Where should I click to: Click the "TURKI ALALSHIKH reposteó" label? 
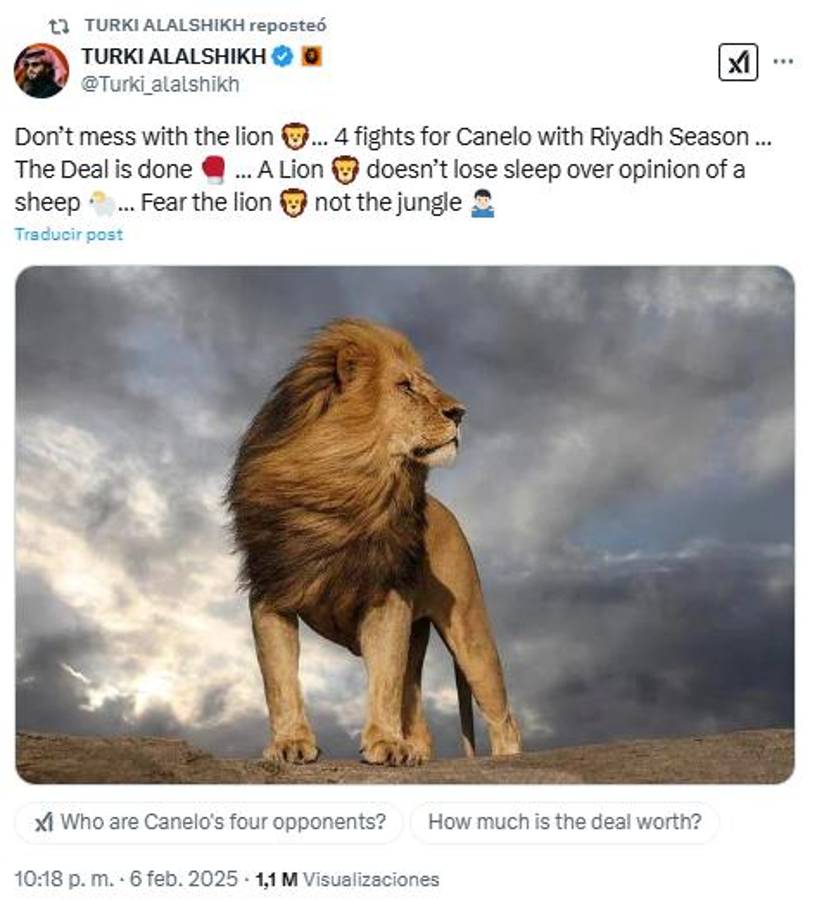point(206,26)
